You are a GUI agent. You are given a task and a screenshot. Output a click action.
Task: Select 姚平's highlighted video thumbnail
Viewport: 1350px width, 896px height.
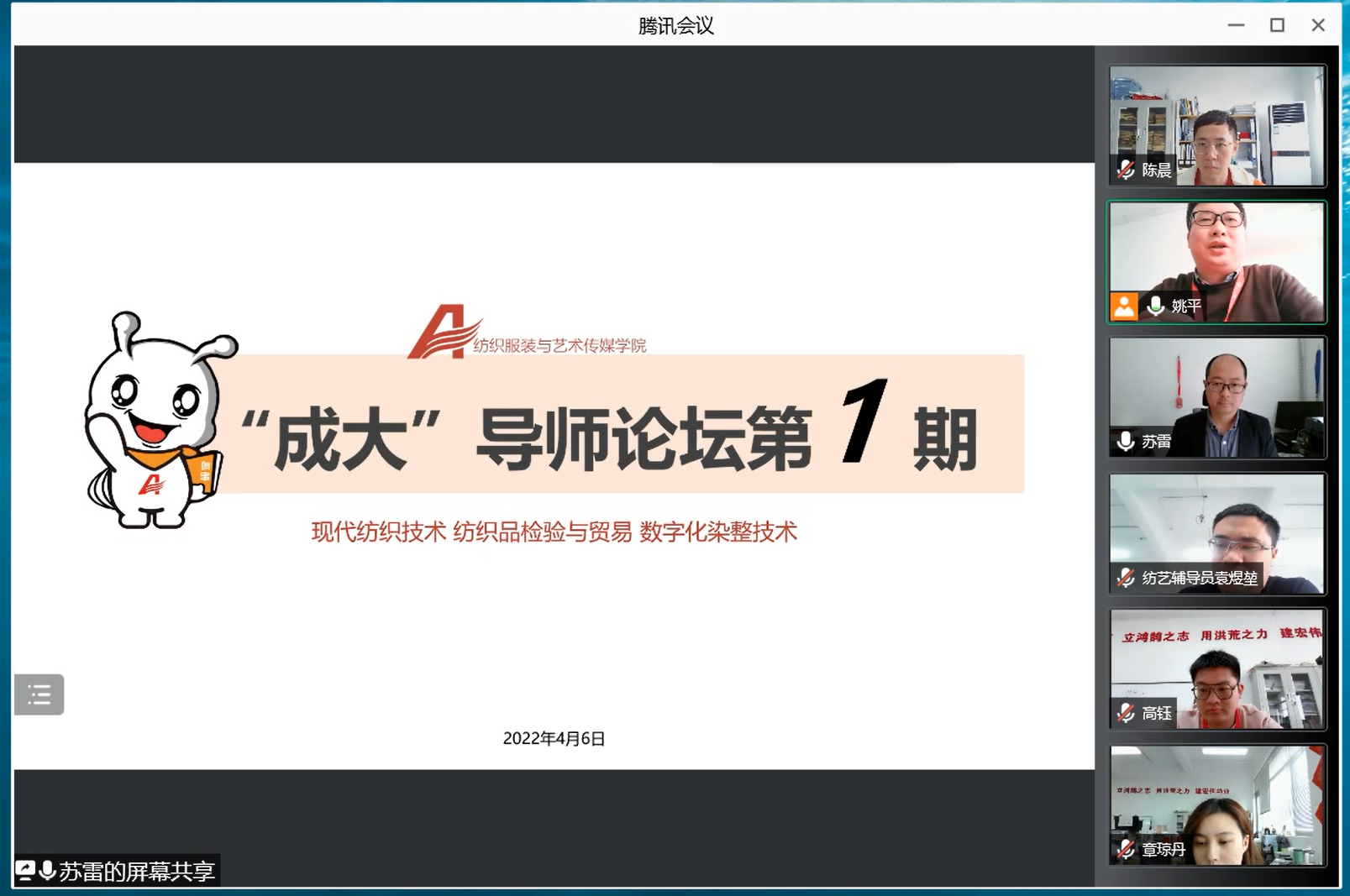1217,262
